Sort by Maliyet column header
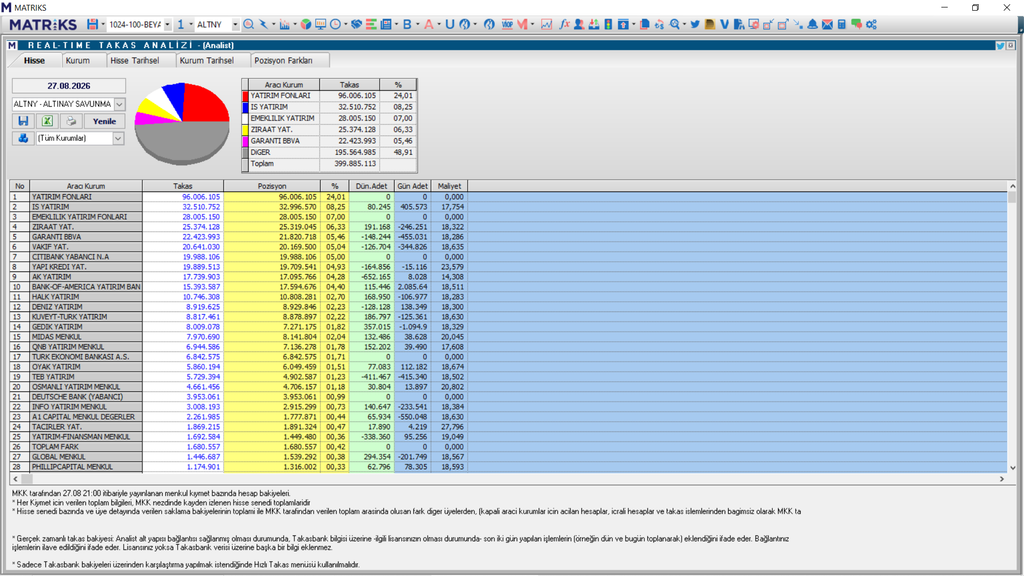The image size is (1024, 576). point(449,186)
